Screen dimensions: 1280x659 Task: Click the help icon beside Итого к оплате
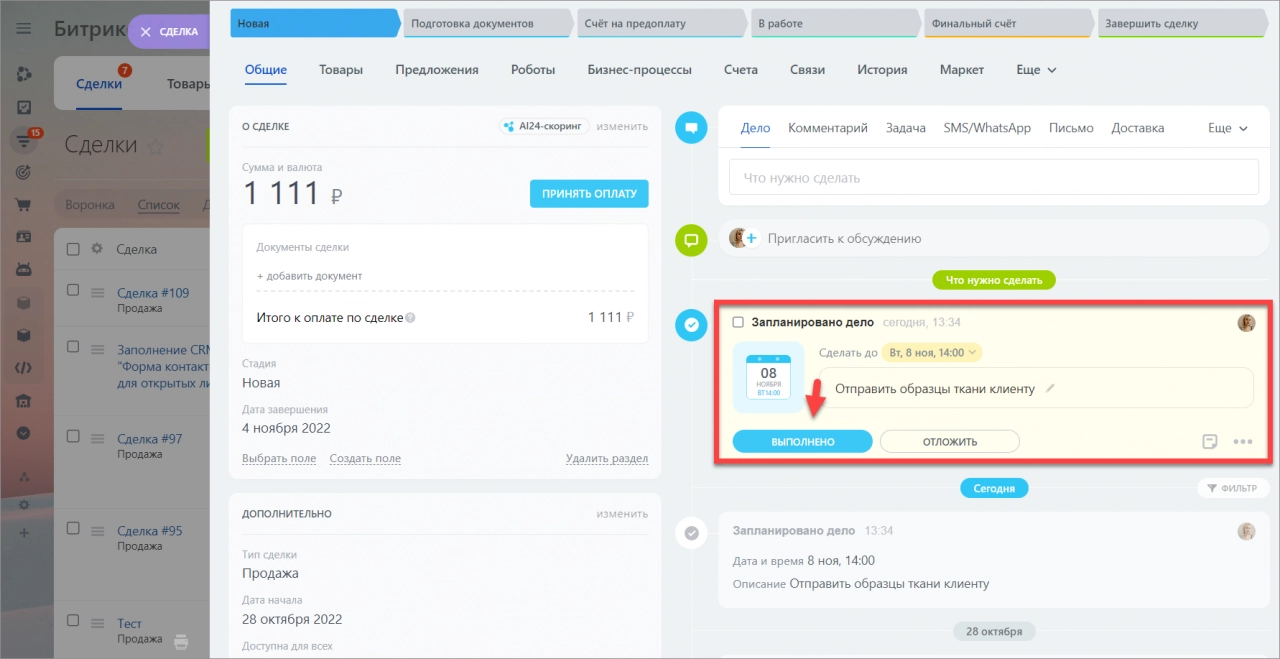coord(410,318)
